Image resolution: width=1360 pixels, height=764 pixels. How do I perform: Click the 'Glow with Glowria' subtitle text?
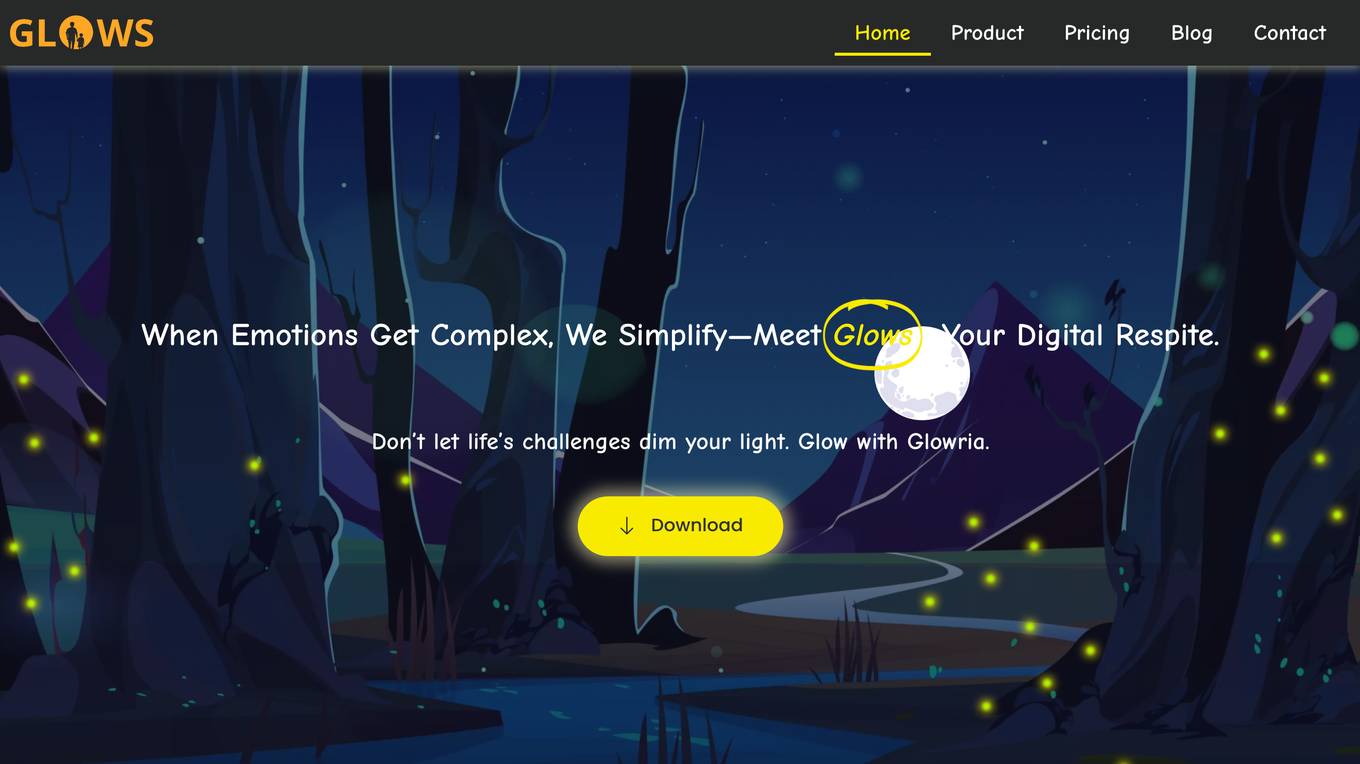[x=894, y=441]
